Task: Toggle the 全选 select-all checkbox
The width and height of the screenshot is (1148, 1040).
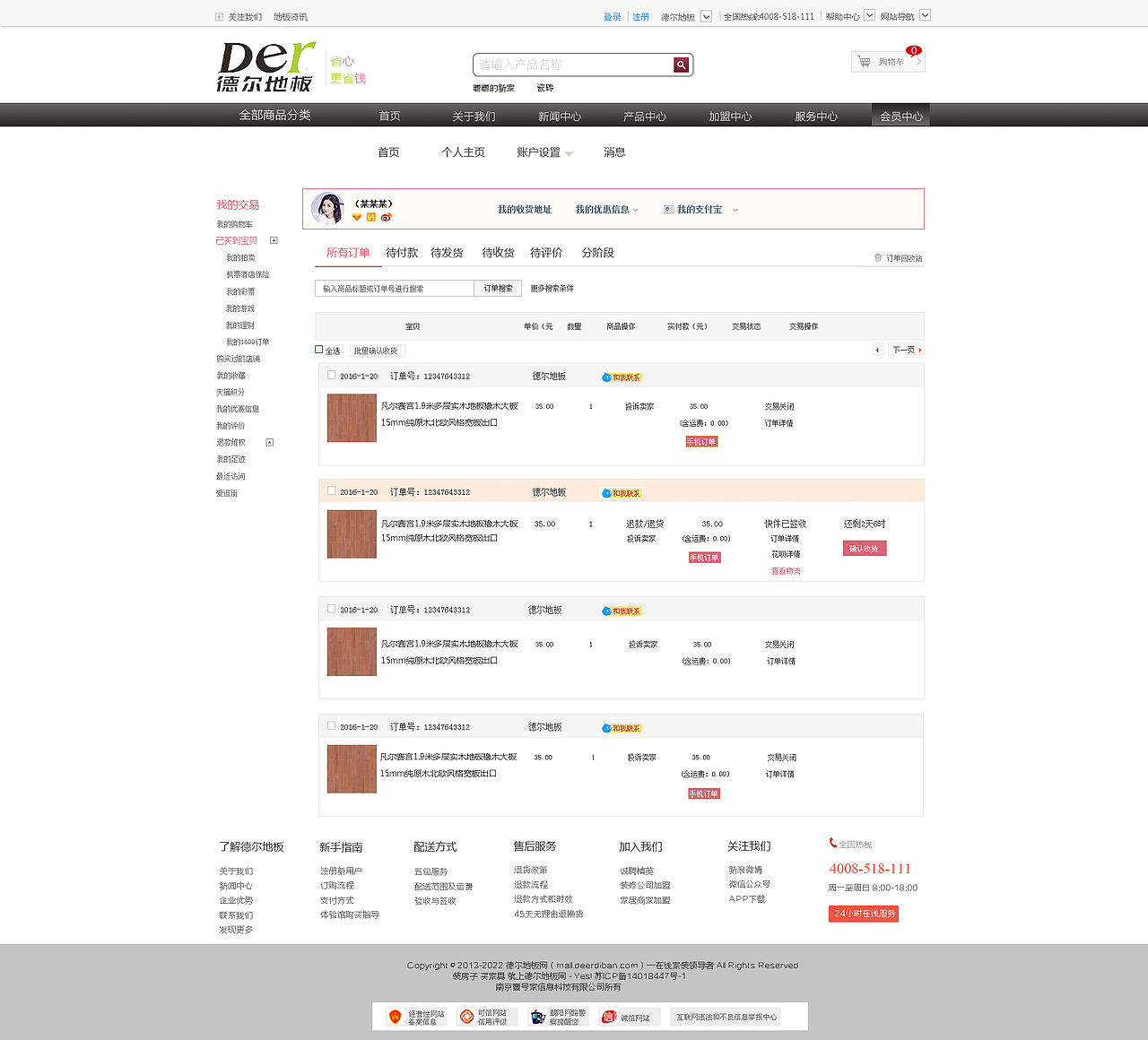Action: pyautogui.click(x=318, y=350)
